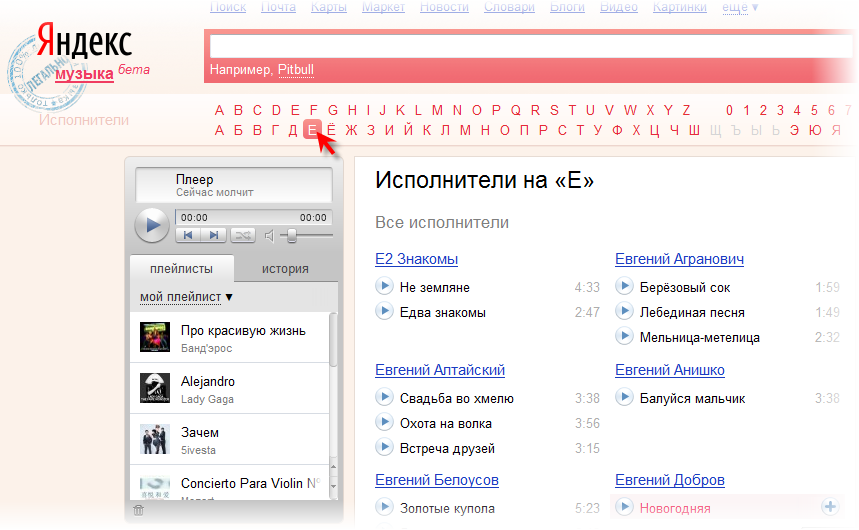
Task: Play the song Мельница-метелица
Action: point(624,336)
